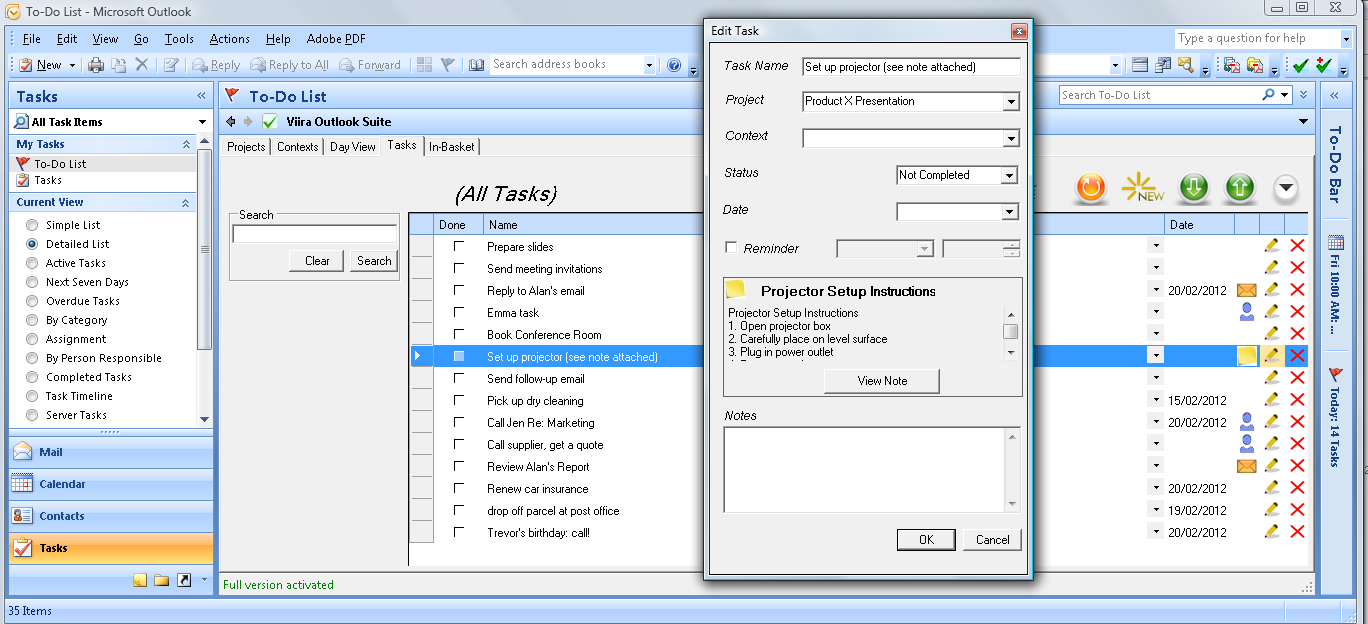Open the Status dropdown showing Not Completed
Image resolution: width=1368 pixels, height=624 pixels.
1009,175
